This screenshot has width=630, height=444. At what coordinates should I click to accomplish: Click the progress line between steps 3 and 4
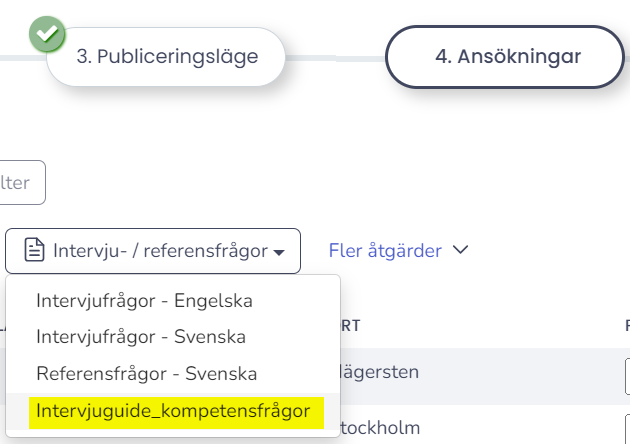[x=335, y=59]
